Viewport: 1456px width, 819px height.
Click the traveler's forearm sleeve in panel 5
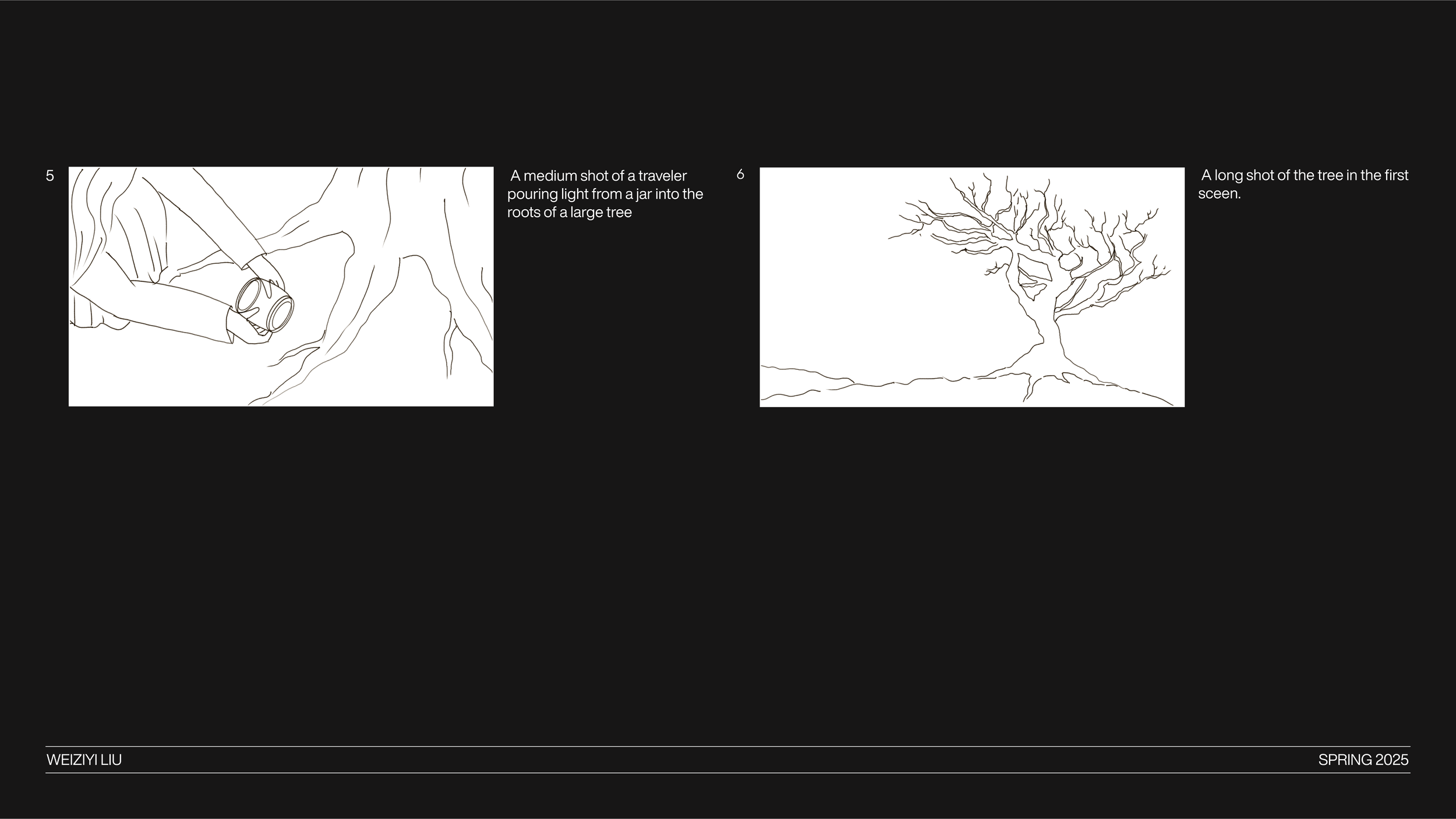[x=175, y=309]
